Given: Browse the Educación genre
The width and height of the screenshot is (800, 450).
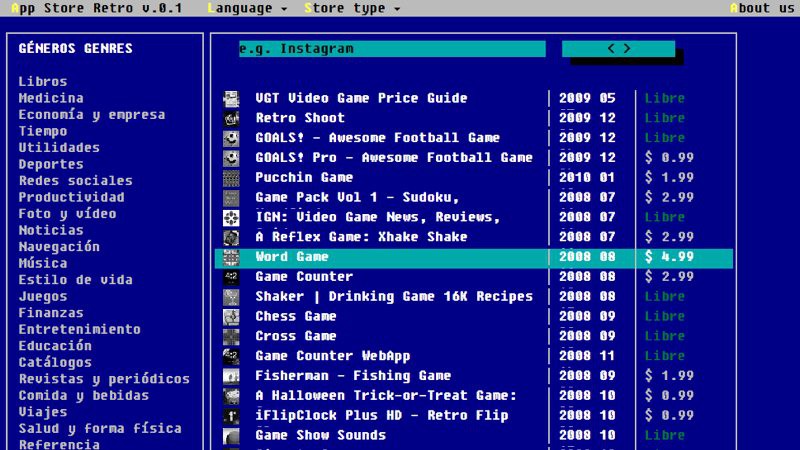Looking at the screenshot, I should coord(55,345).
